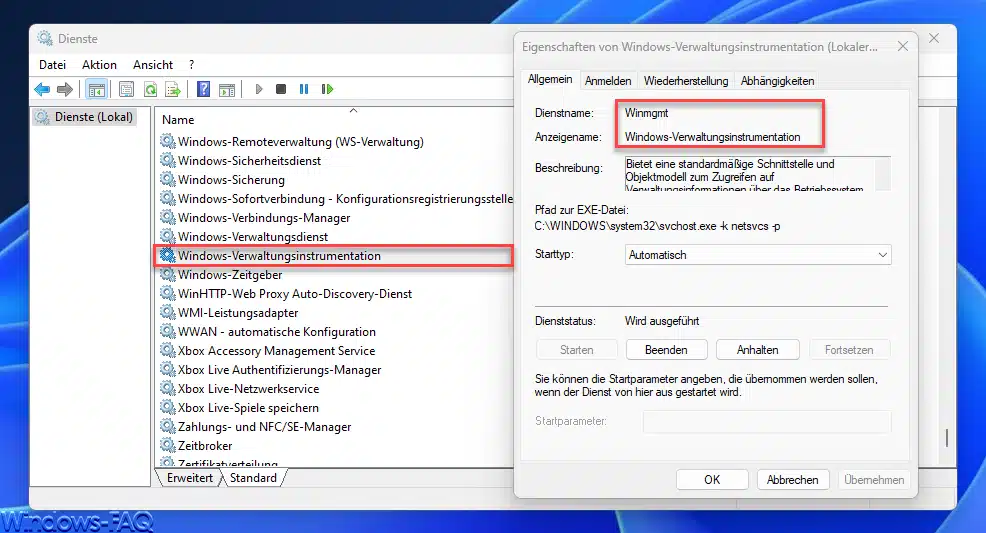Screen dimensions: 986x533
Task: Switch to Allgemein tab in properties
Action: [x=550, y=79]
